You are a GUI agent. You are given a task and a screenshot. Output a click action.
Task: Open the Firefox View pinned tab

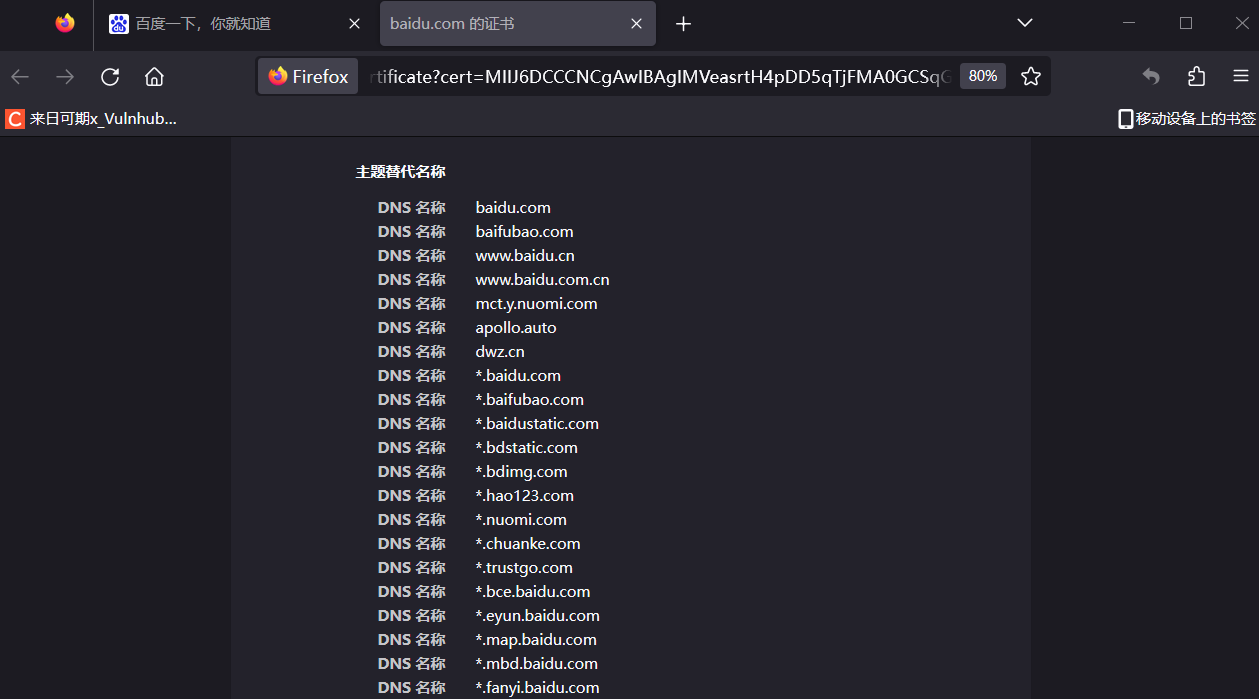point(65,23)
